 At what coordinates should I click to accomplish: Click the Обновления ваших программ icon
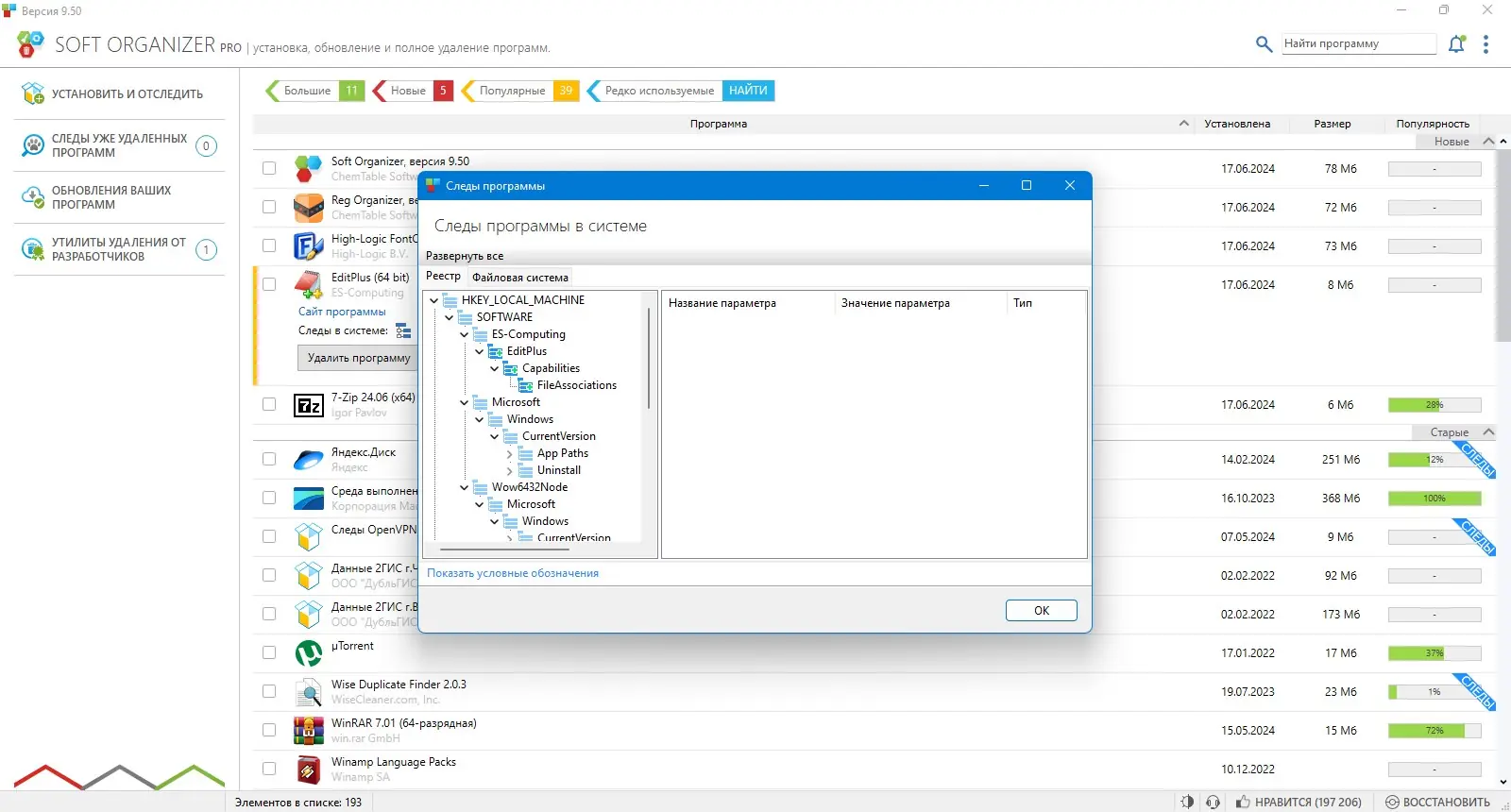click(x=33, y=197)
